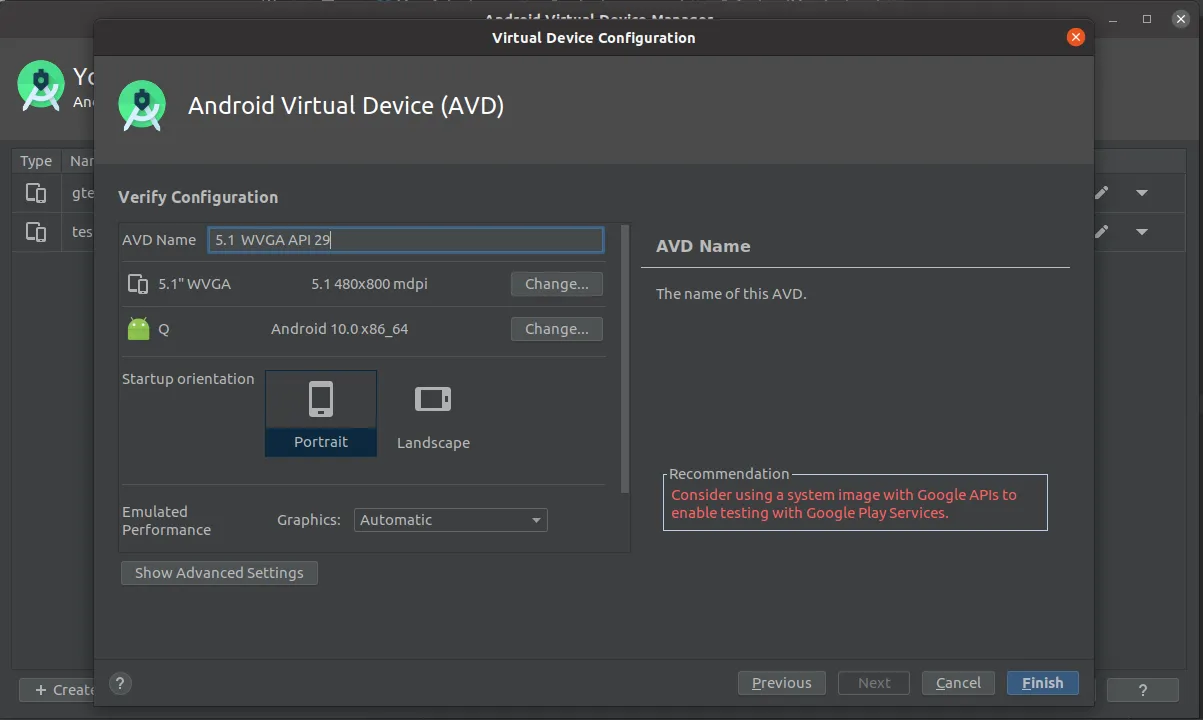Change the Android 10.0 x86_64 system image
1203x720 pixels.
click(557, 329)
